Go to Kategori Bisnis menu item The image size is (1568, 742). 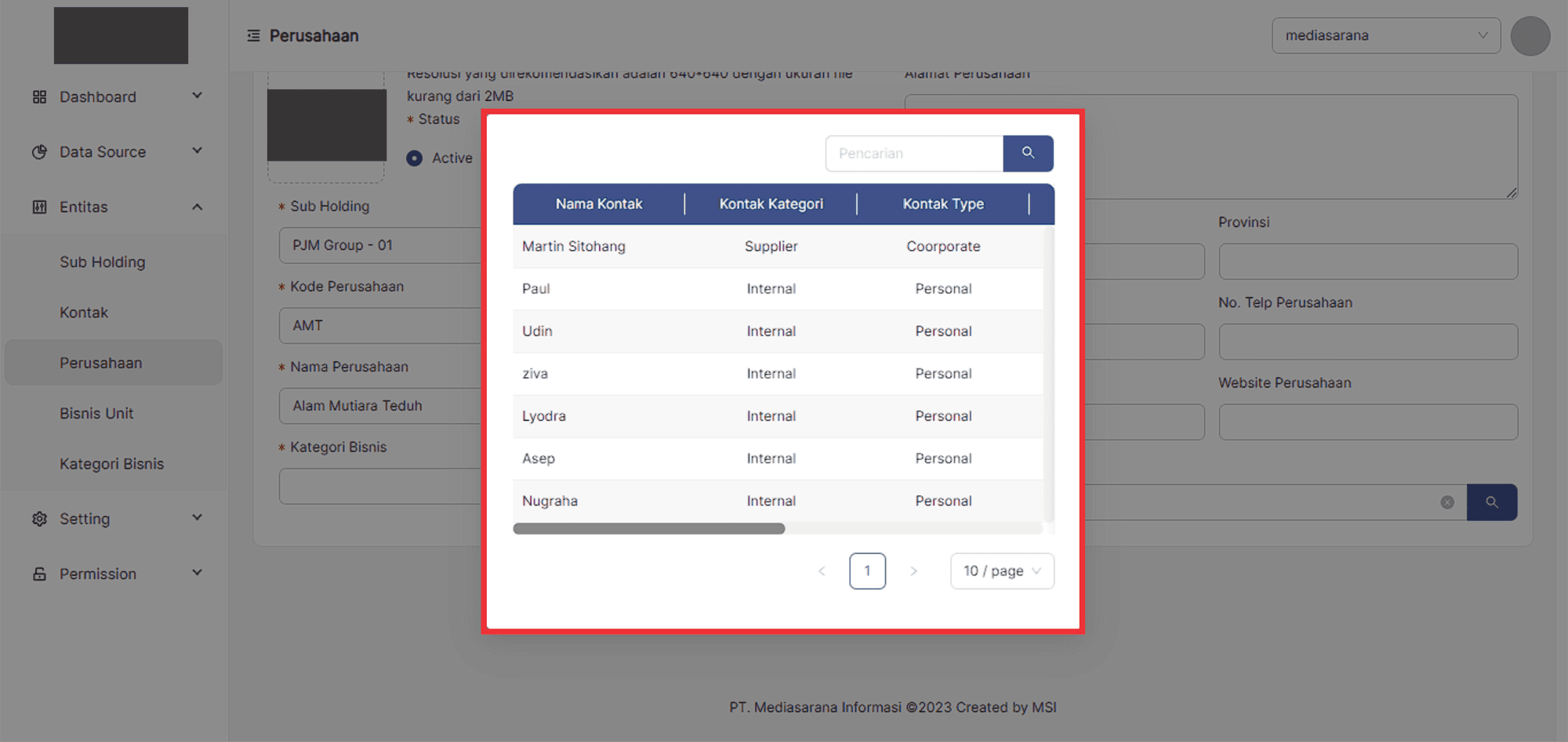coord(112,464)
